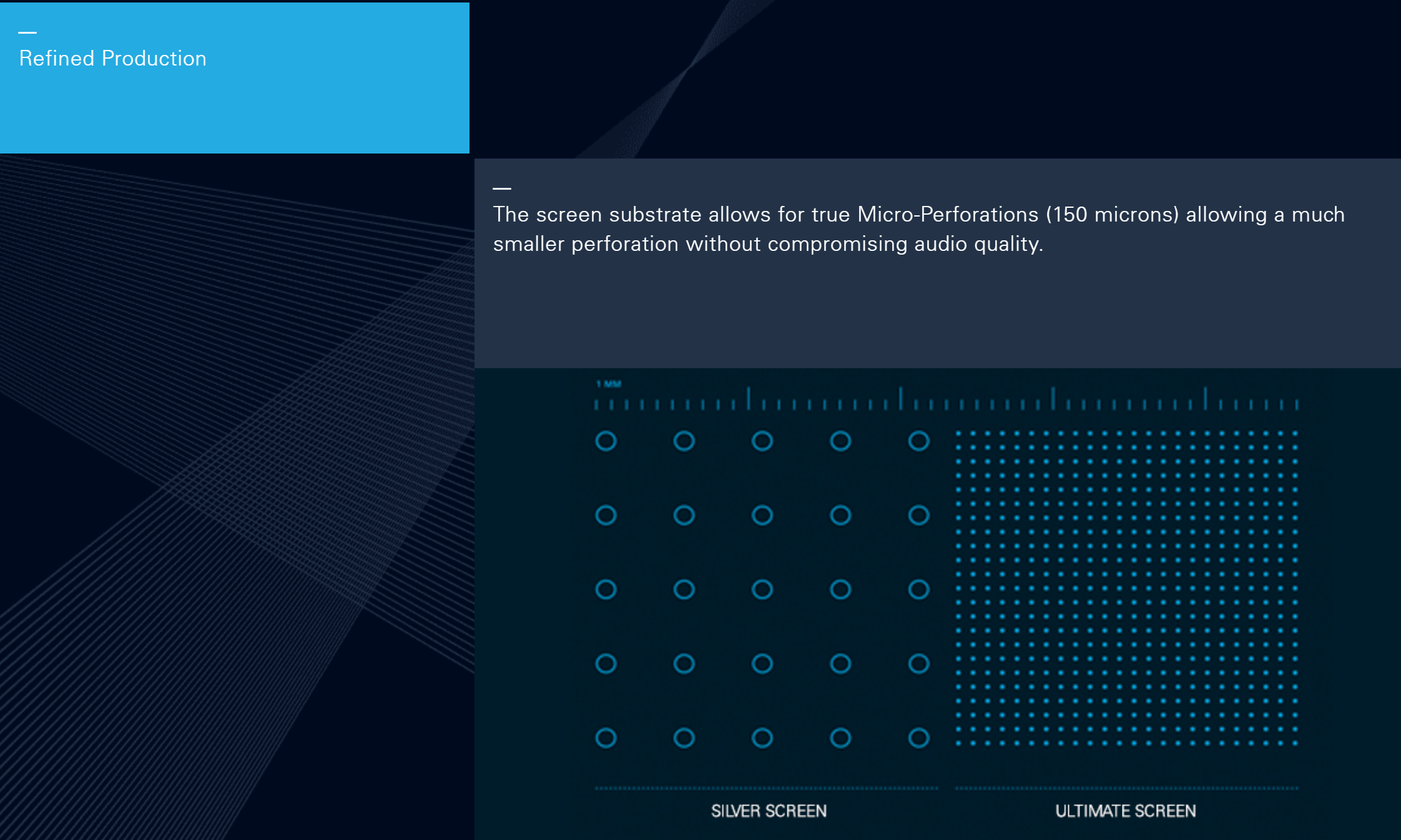
Task: Click the top-left dot of Ultimate Screen grid
Action: (x=958, y=433)
